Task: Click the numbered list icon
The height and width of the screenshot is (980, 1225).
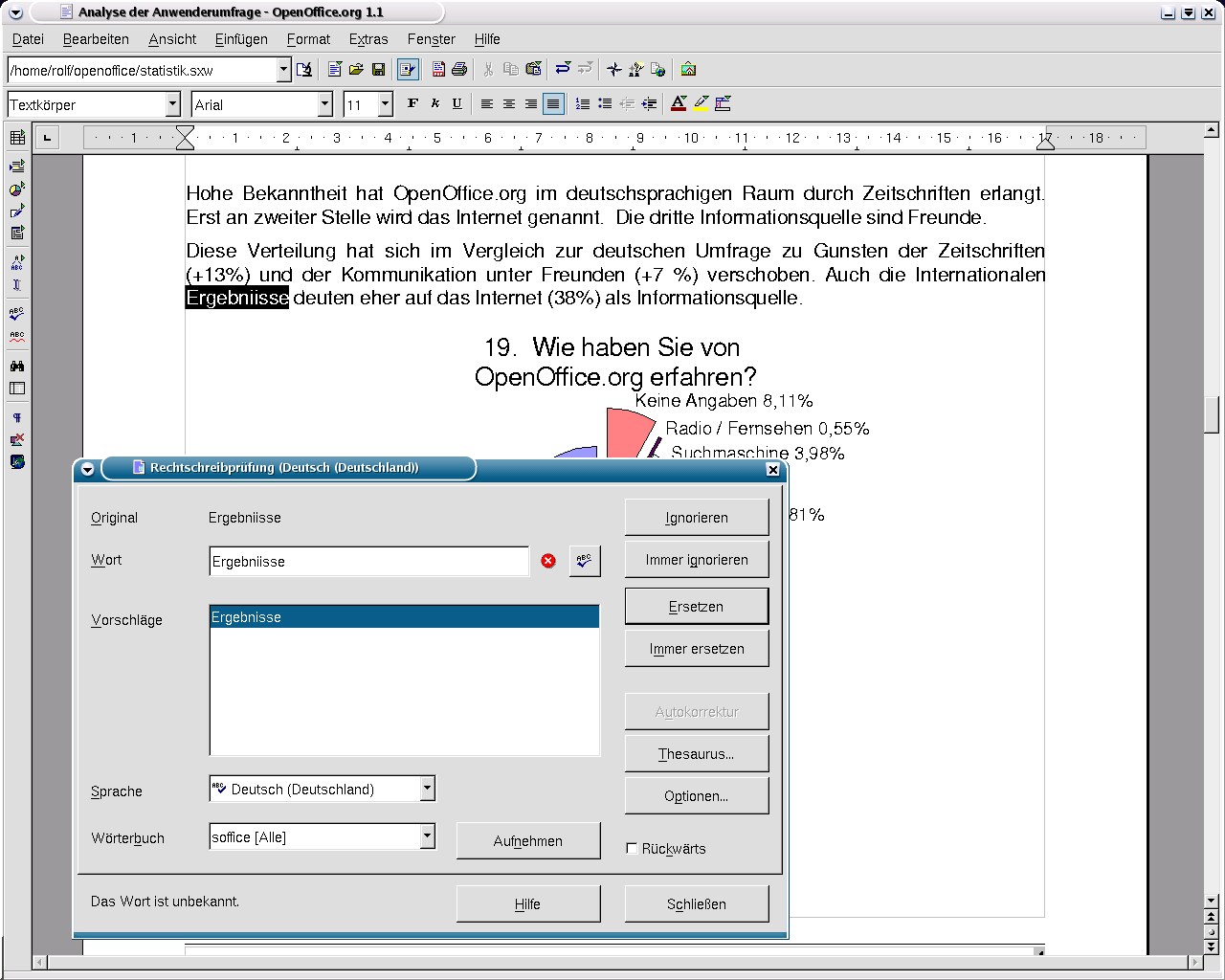Action: (x=582, y=104)
